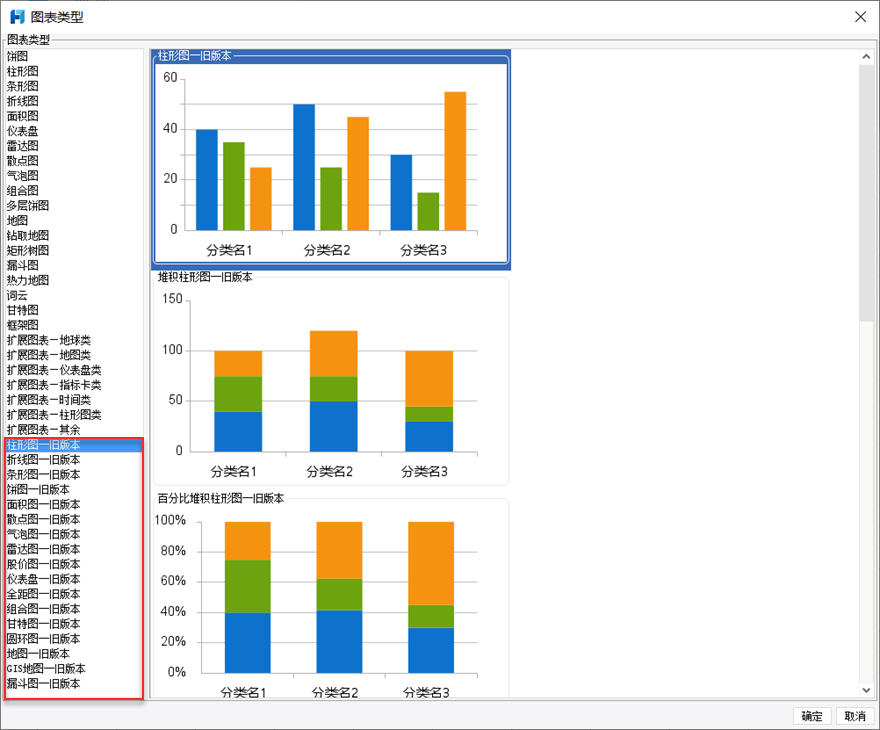
Task: Choose 扩展图表－柱形图类 entry
Action: pos(54,415)
